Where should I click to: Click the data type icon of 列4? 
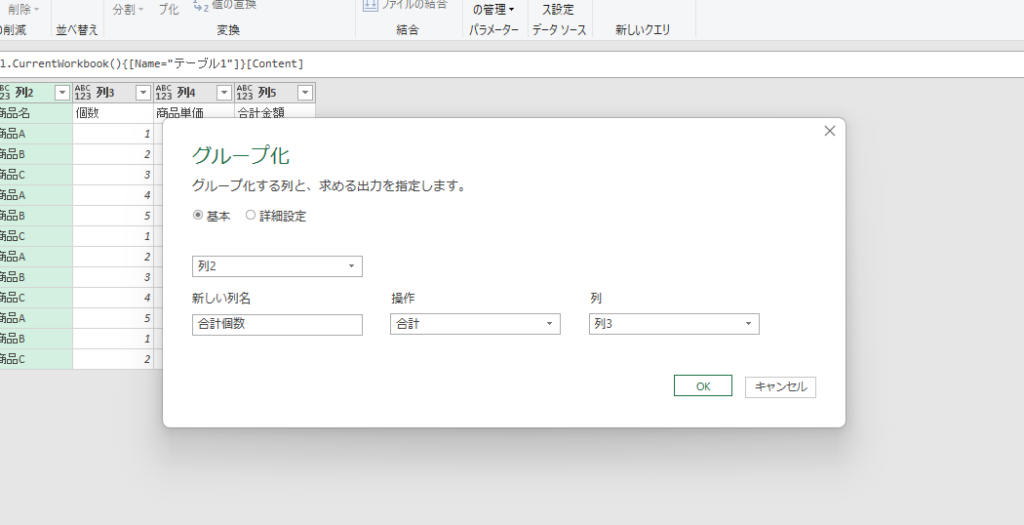tap(164, 93)
